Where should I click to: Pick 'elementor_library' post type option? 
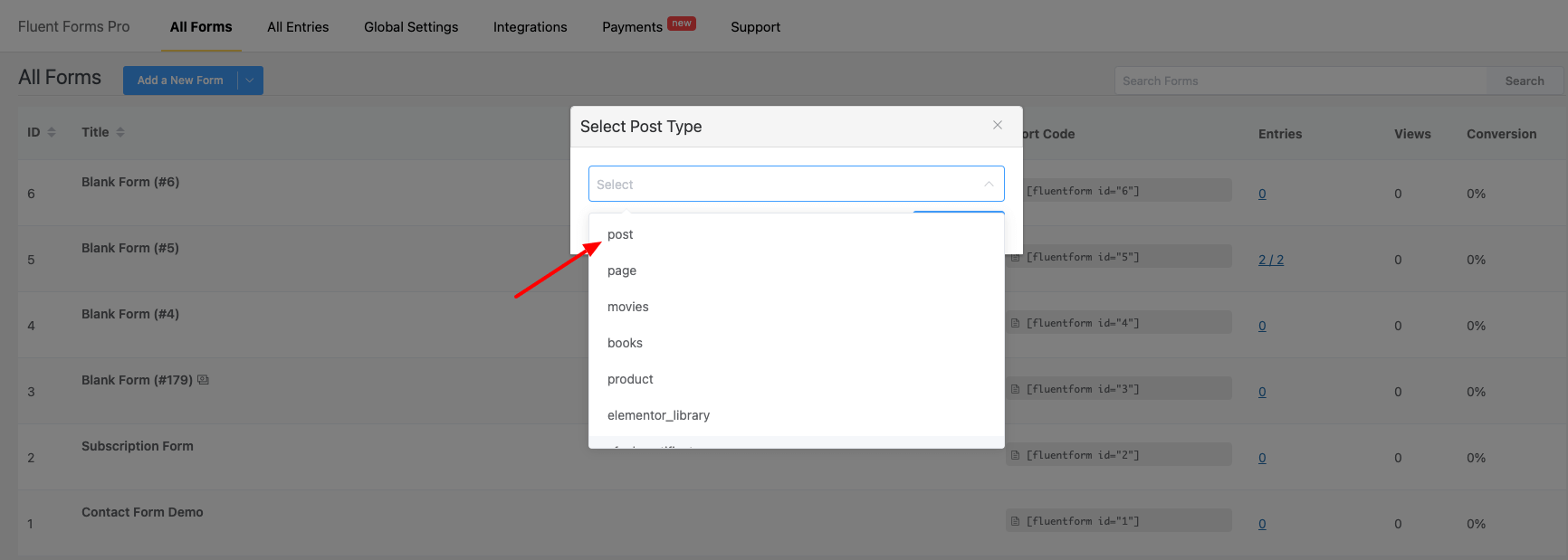tap(658, 415)
